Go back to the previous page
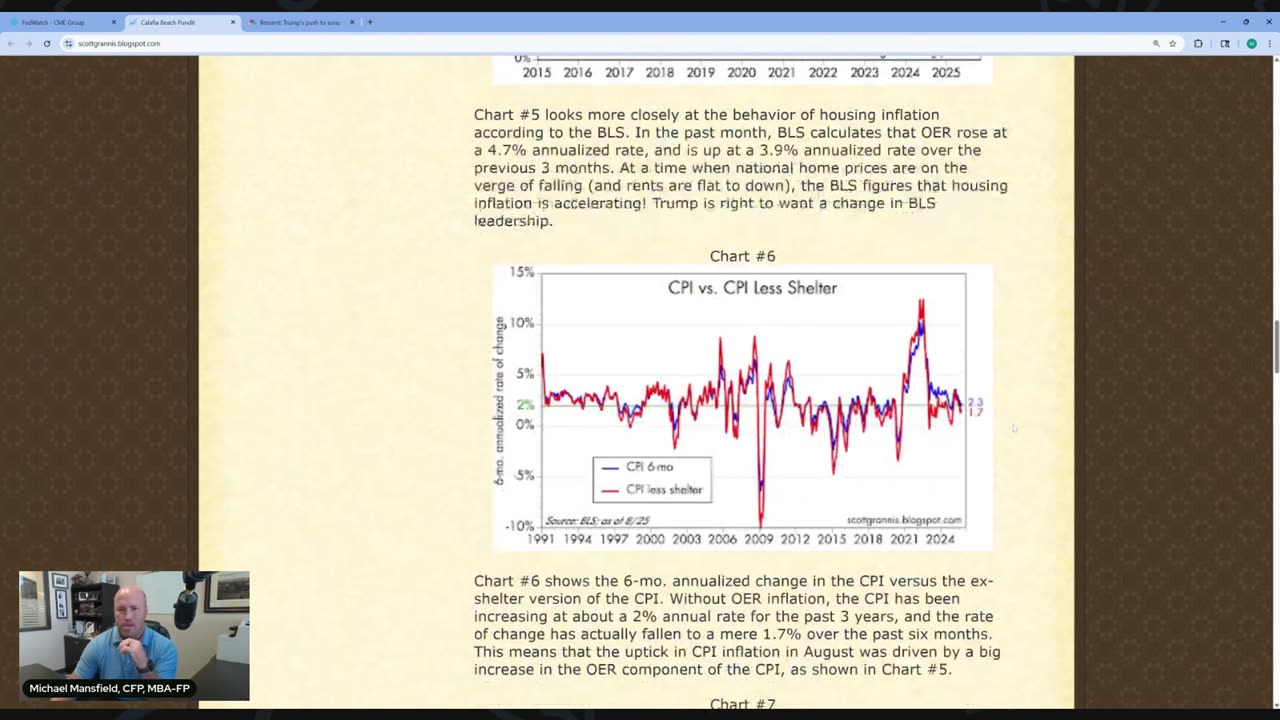The height and width of the screenshot is (720, 1280). [x=11, y=44]
